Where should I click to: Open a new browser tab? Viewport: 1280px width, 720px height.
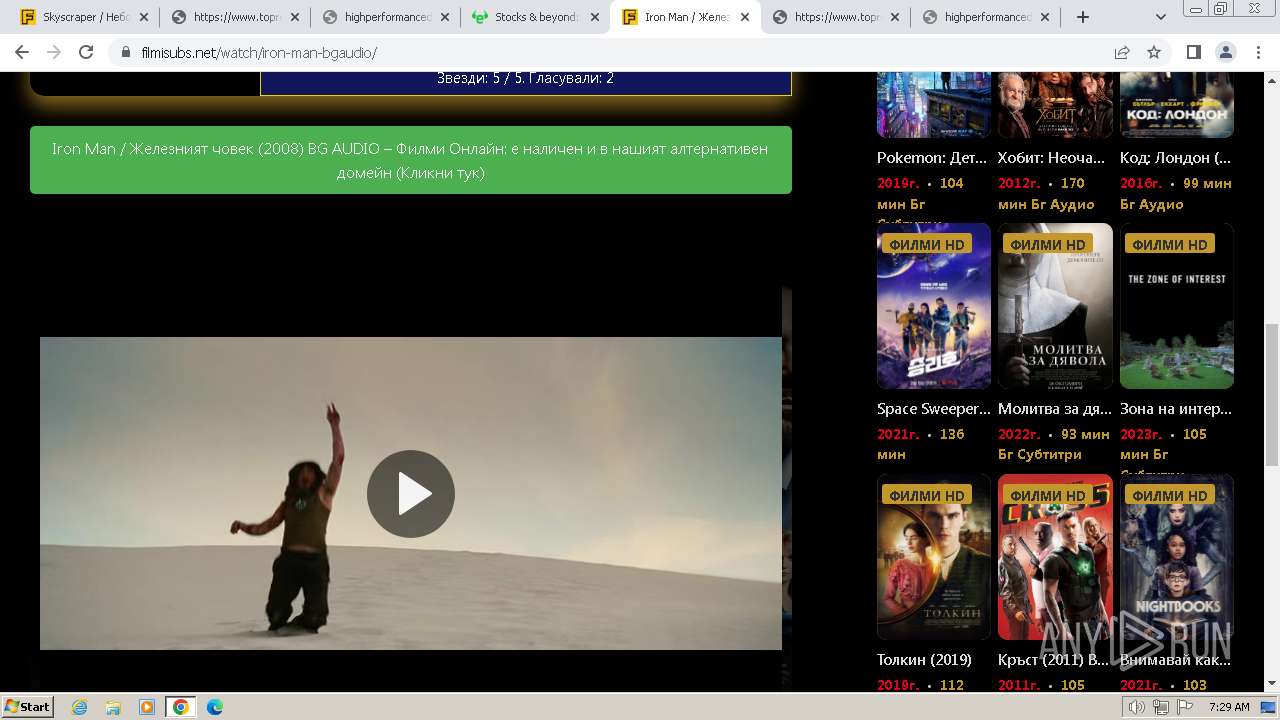point(1083,17)
